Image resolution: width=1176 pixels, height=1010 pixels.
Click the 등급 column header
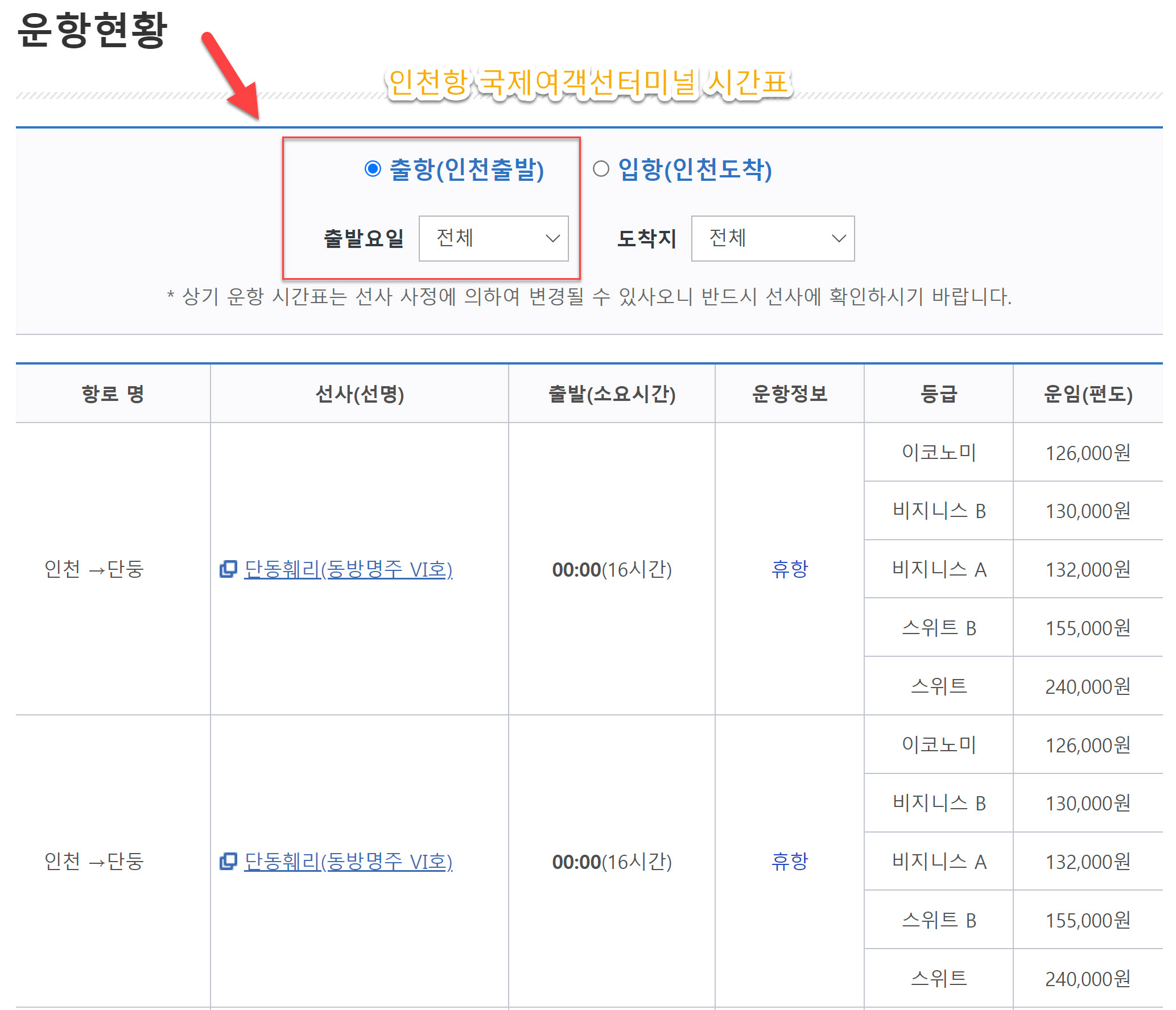[x=939, y=394]
